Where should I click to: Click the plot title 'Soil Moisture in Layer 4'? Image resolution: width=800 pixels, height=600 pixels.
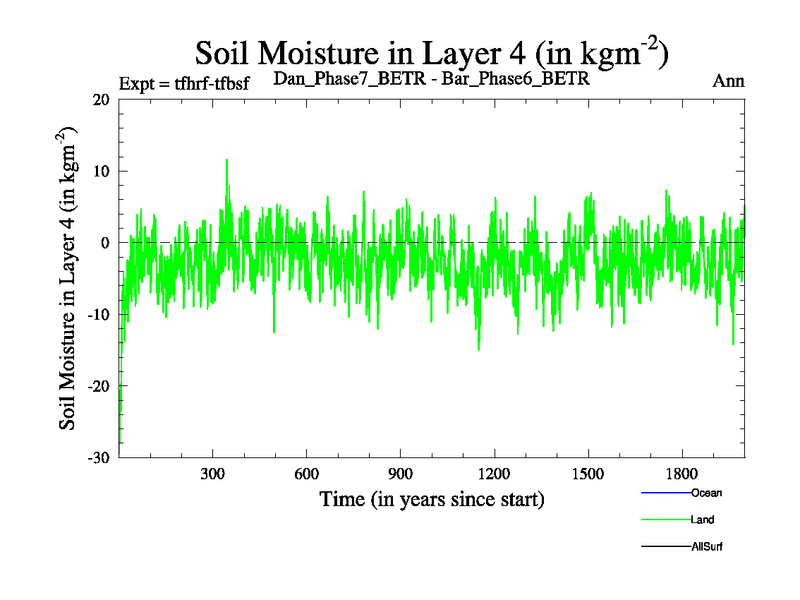tap(430, 52)
